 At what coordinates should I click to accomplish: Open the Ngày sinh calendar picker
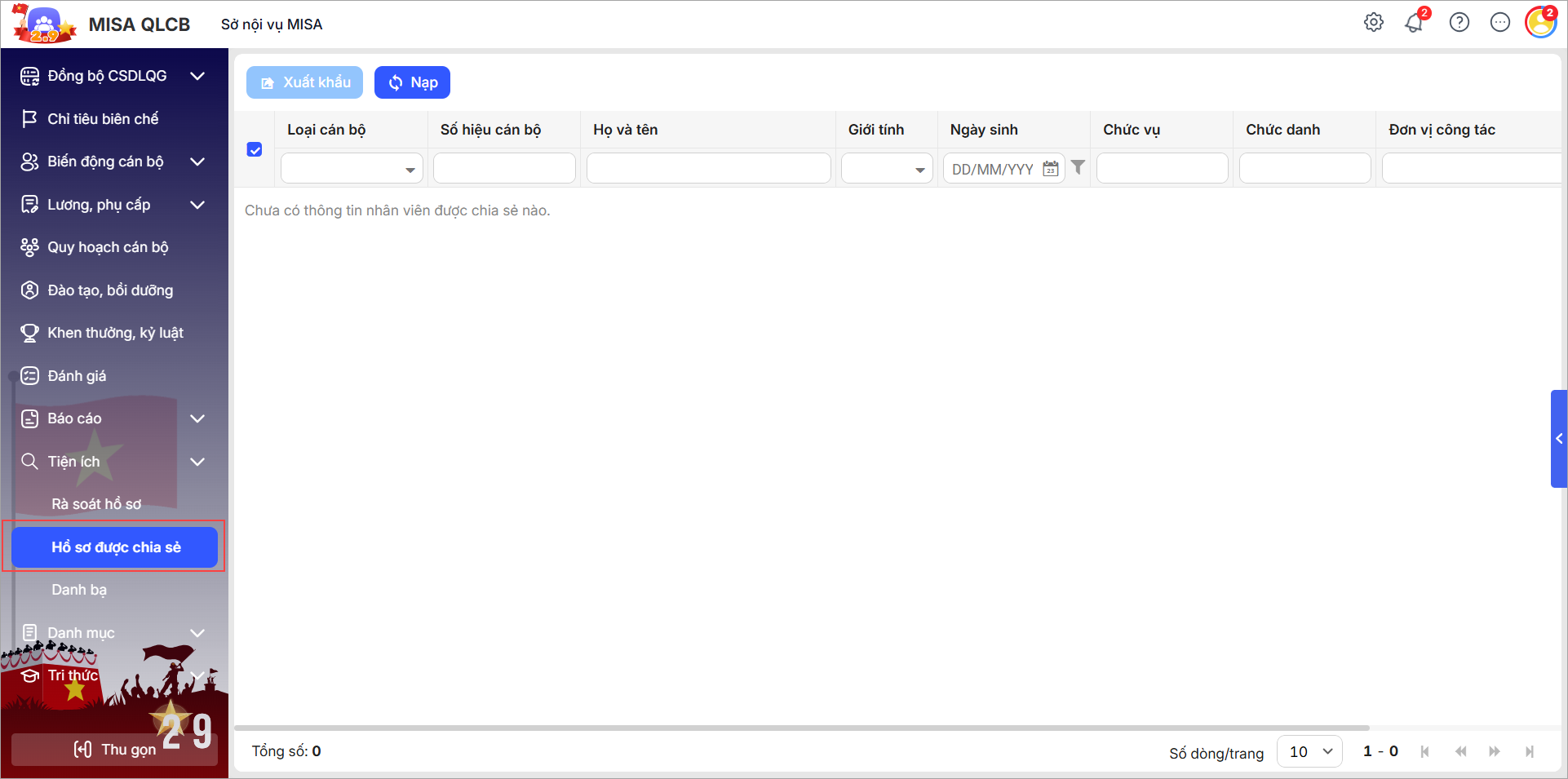coord(1051,169)
